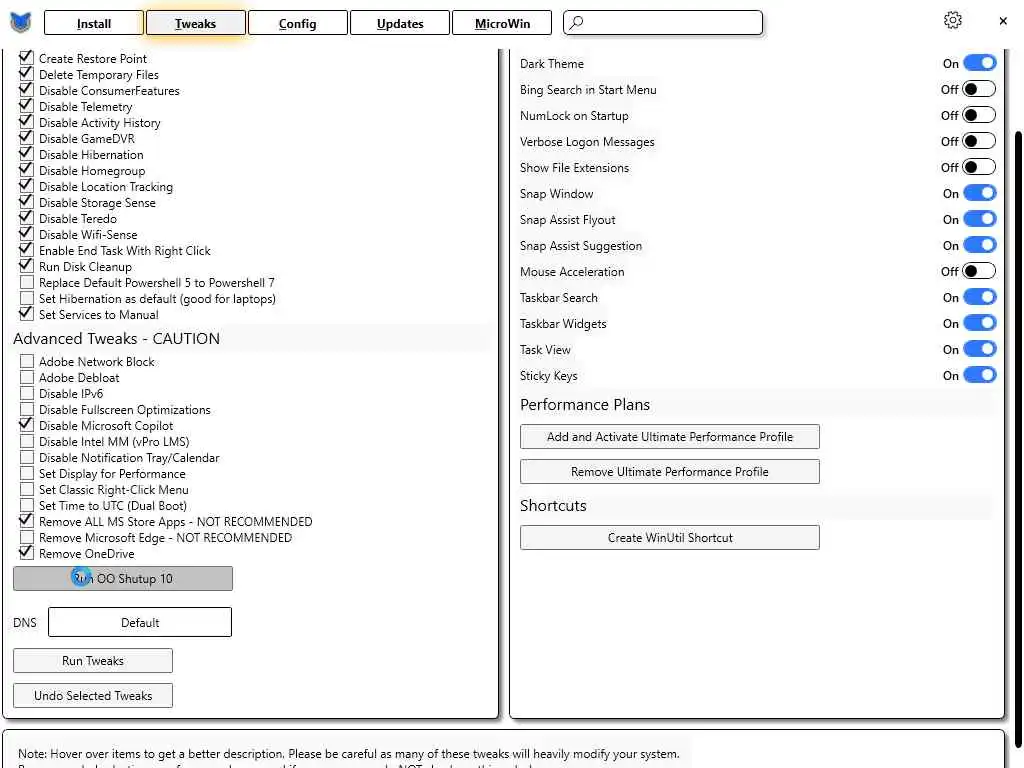Uncheck Disable Hibernation
This screenshot has height=768, width=1024.
click(x=26, y=153)
